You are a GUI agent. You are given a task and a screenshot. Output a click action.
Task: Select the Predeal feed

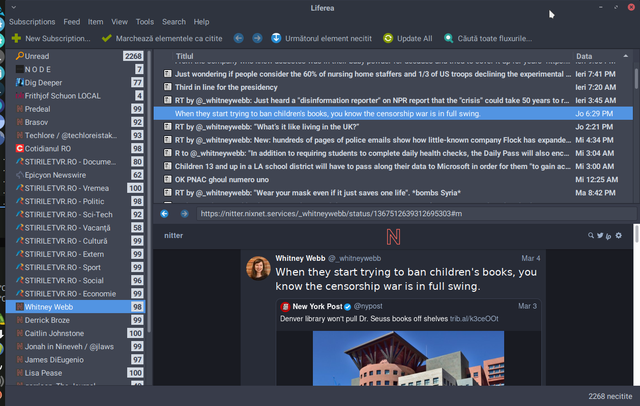point(76,109)
